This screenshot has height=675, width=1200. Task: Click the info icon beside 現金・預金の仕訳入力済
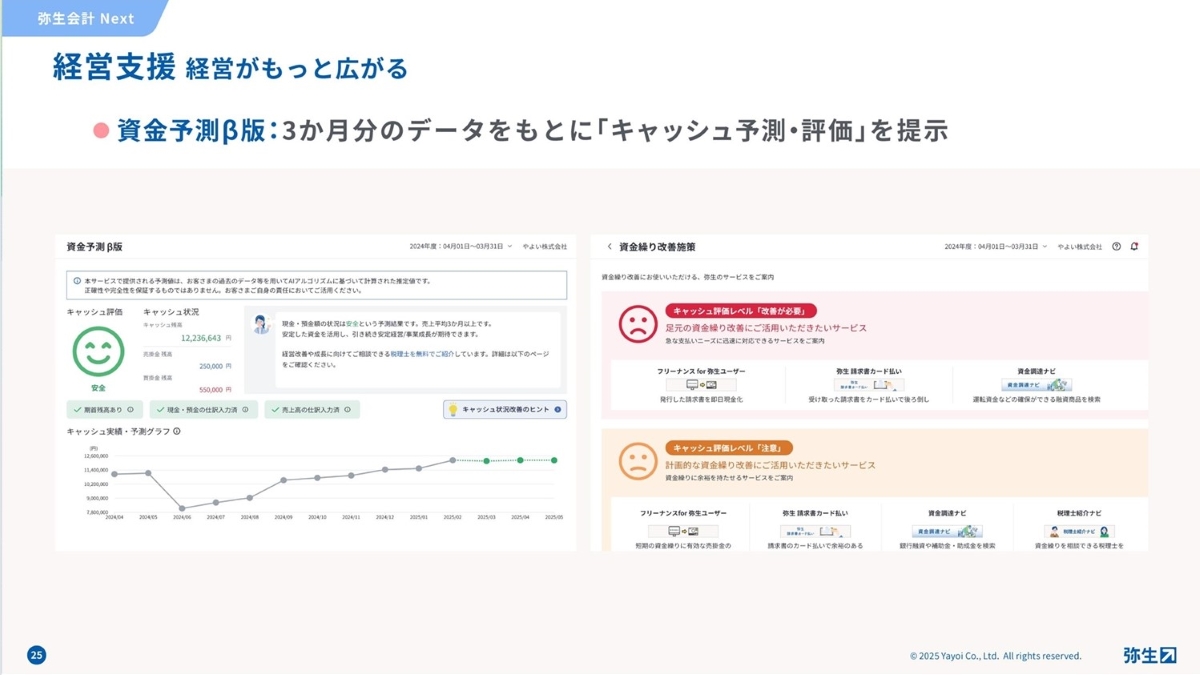(x=245, y=410)
